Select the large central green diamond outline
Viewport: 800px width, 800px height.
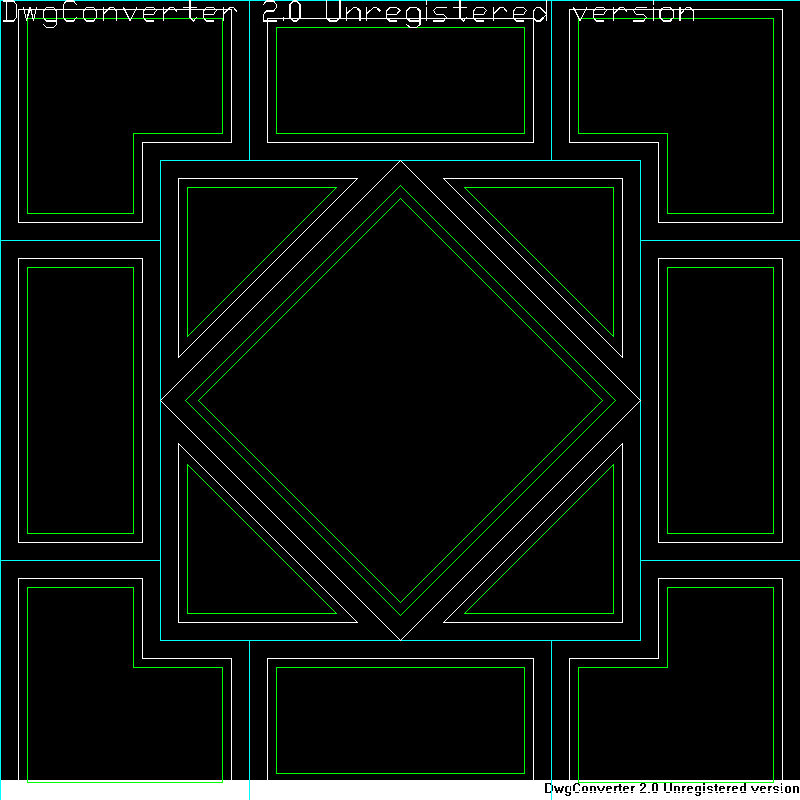401,401
